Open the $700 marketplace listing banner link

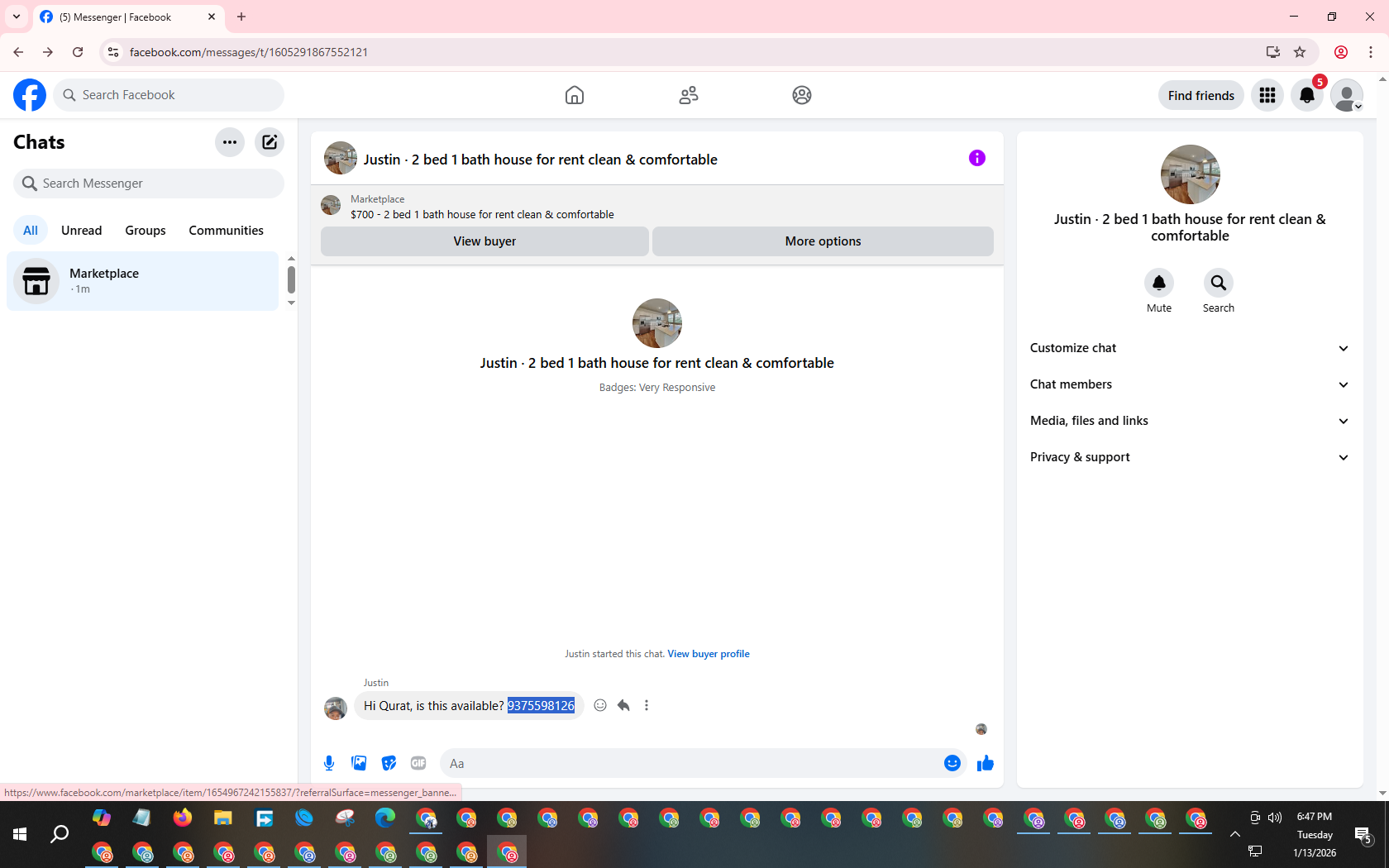(482, 214)
